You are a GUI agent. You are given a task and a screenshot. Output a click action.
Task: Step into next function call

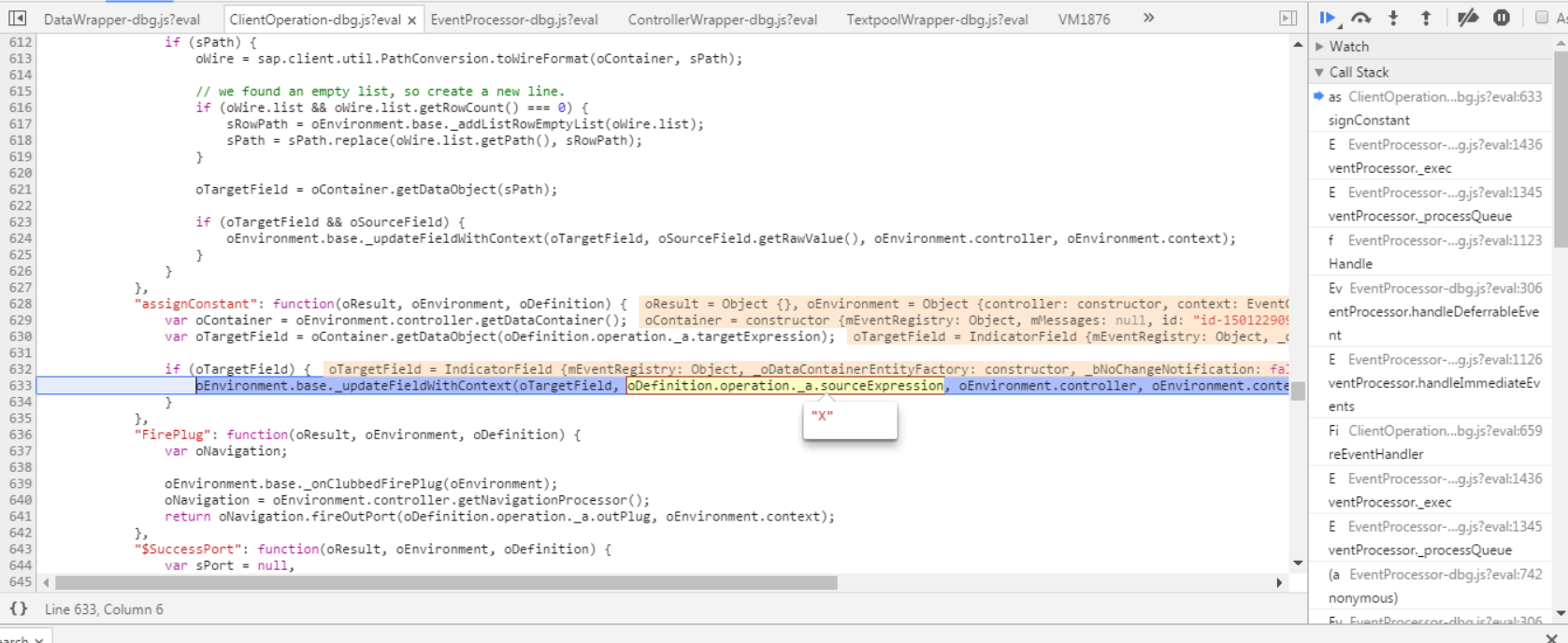pyautogui.click(x=1393, y=18)
